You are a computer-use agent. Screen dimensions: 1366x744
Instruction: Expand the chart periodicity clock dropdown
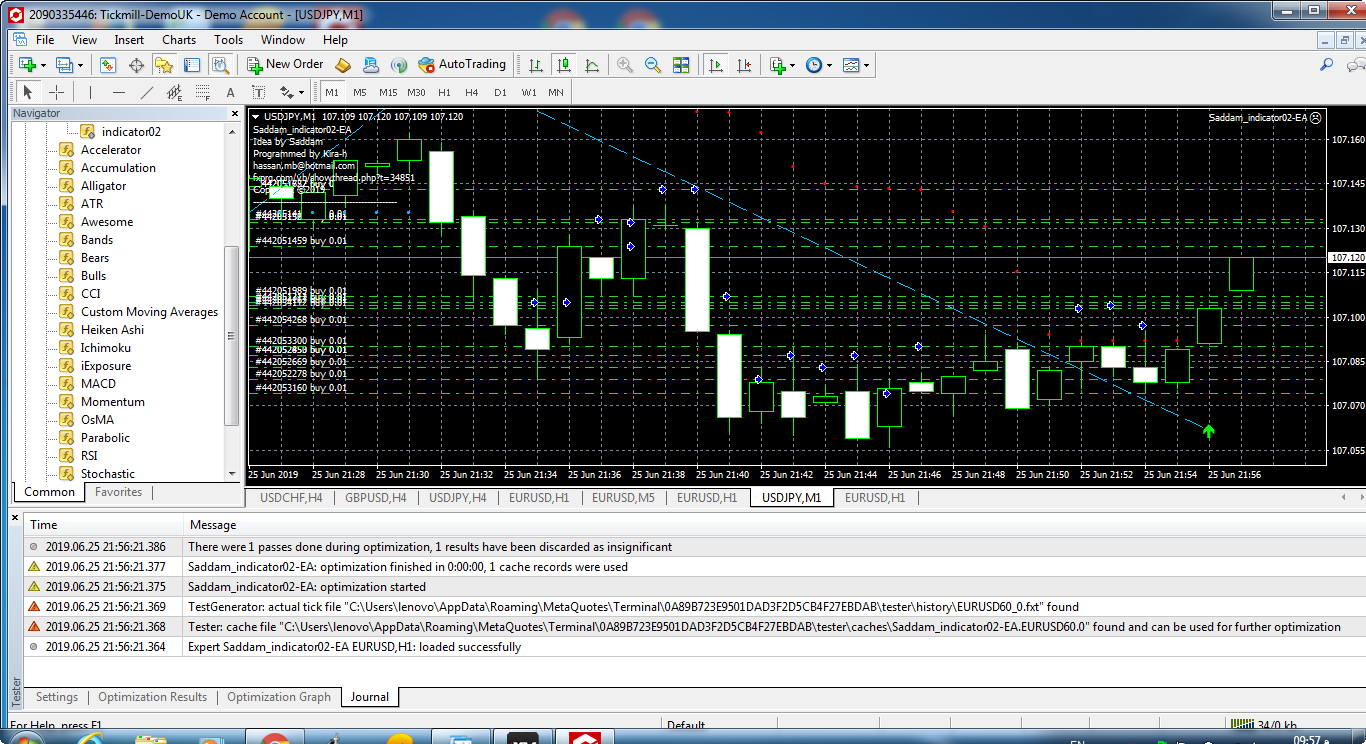(x=830, y=65)
